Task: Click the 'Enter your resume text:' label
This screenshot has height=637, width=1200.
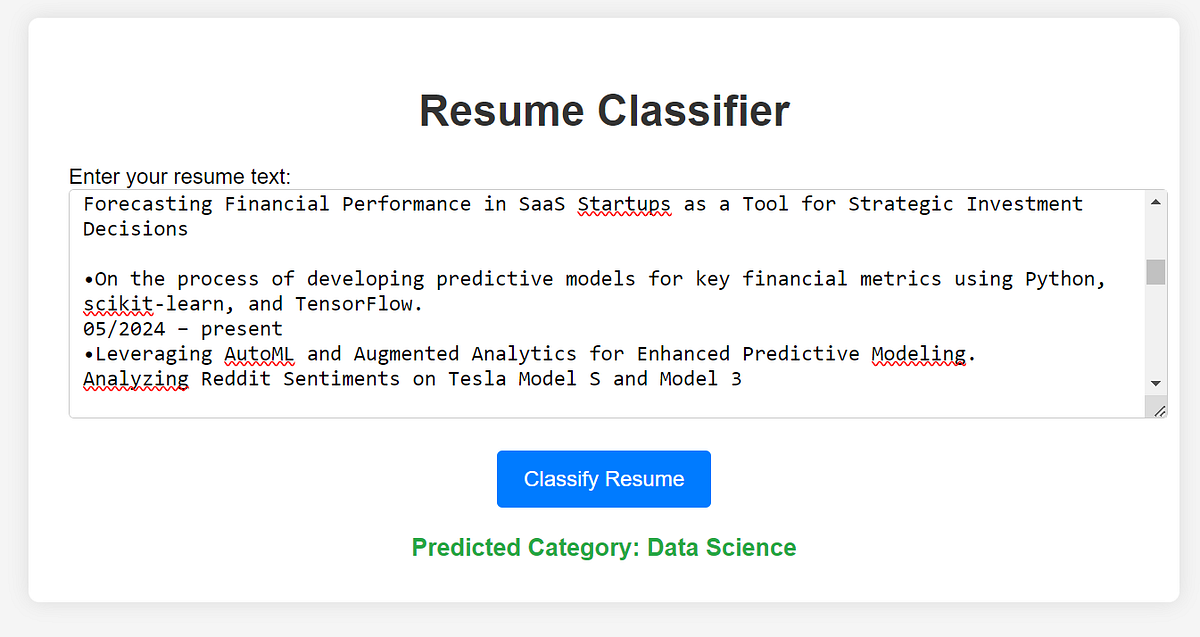Action: (x=179, y=176)
